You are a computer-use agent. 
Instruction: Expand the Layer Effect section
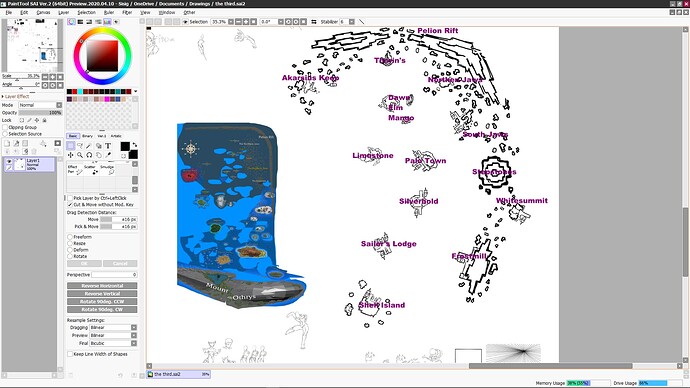16,96
